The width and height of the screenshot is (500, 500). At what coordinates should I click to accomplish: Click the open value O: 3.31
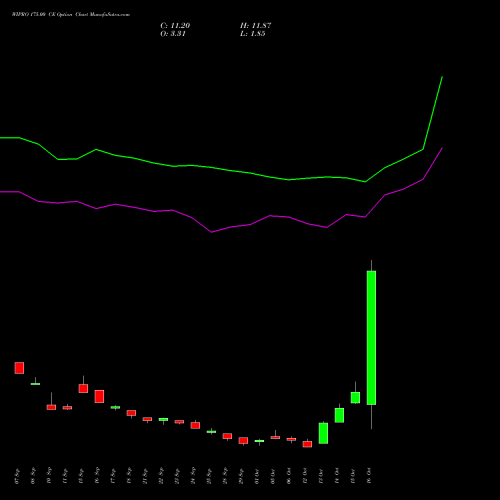(x=173, y=34)
